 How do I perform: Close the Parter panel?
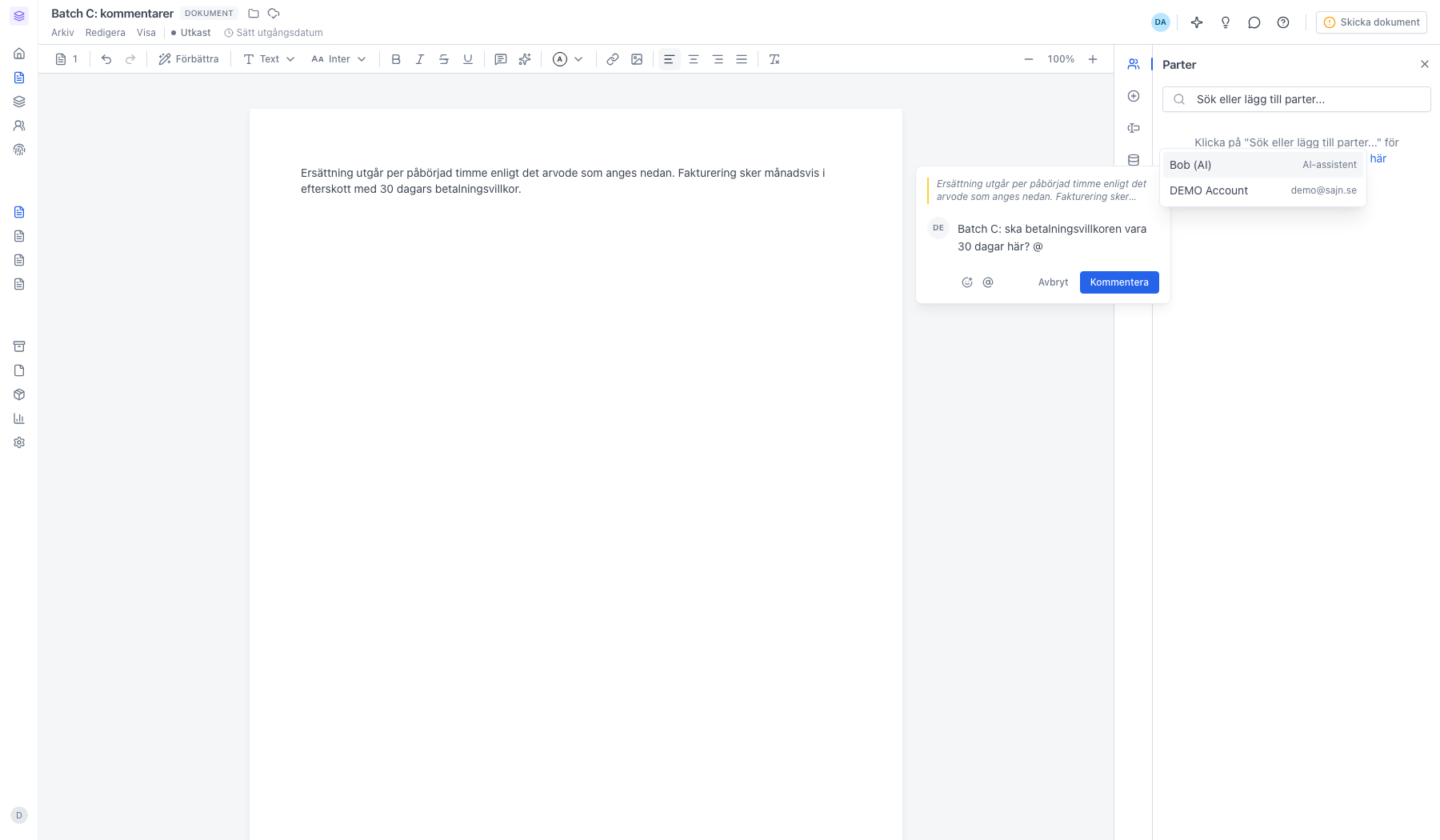1425,64
